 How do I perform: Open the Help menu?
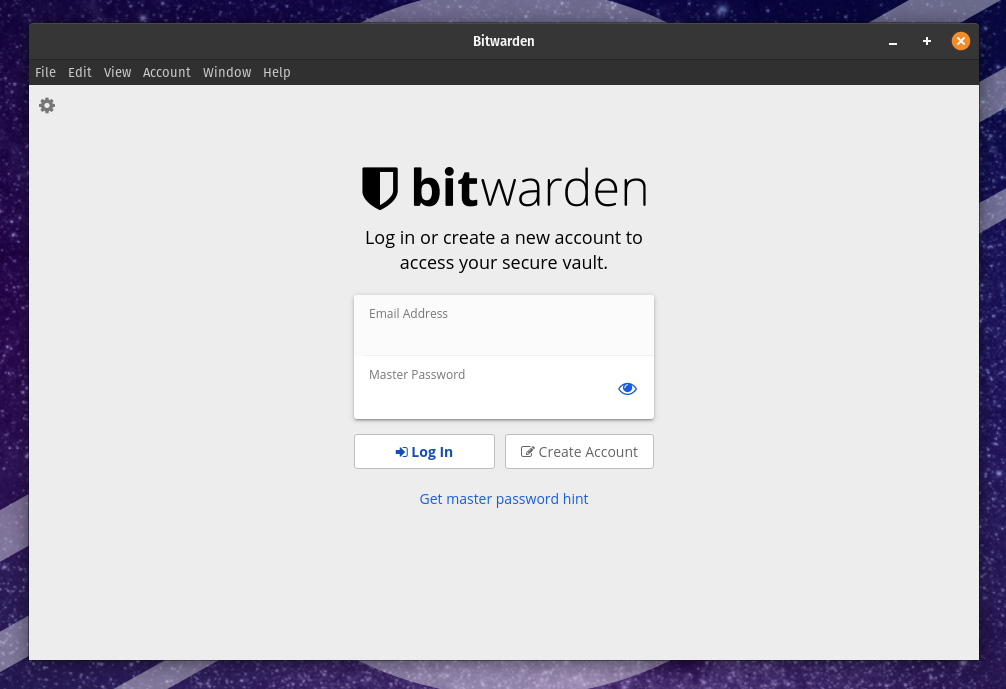277,72
